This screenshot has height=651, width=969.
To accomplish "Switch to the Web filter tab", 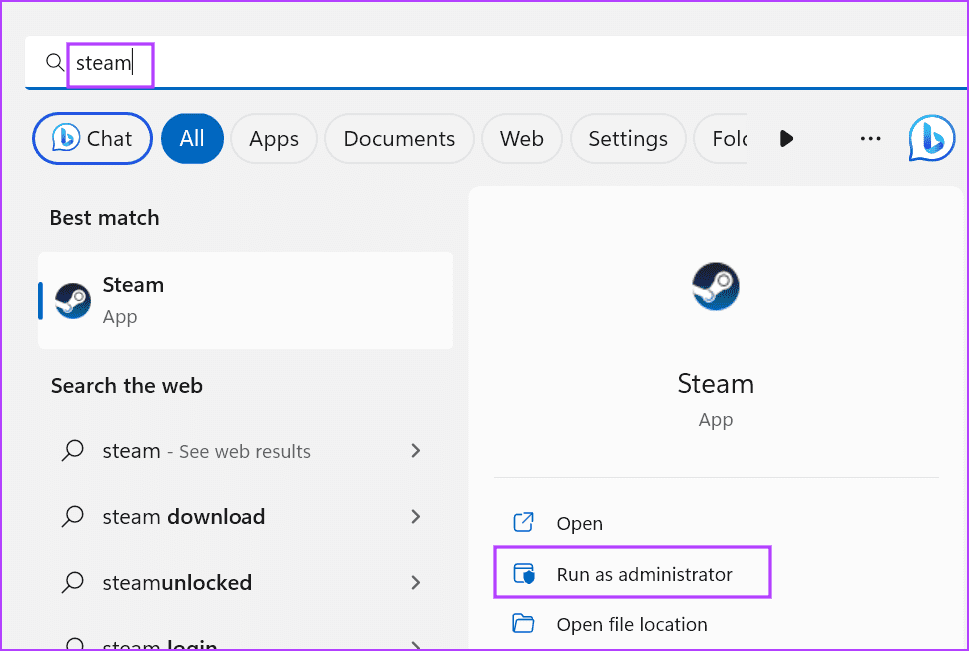I will point(522,138).
